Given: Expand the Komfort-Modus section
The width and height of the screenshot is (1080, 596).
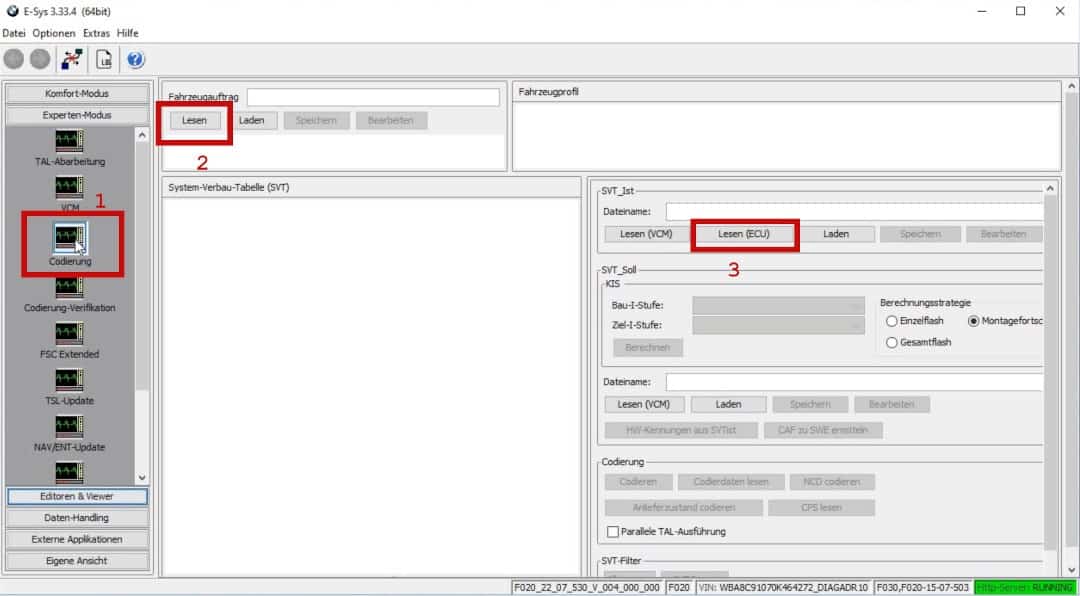Looking at the screenshot, I should point(77,94).
